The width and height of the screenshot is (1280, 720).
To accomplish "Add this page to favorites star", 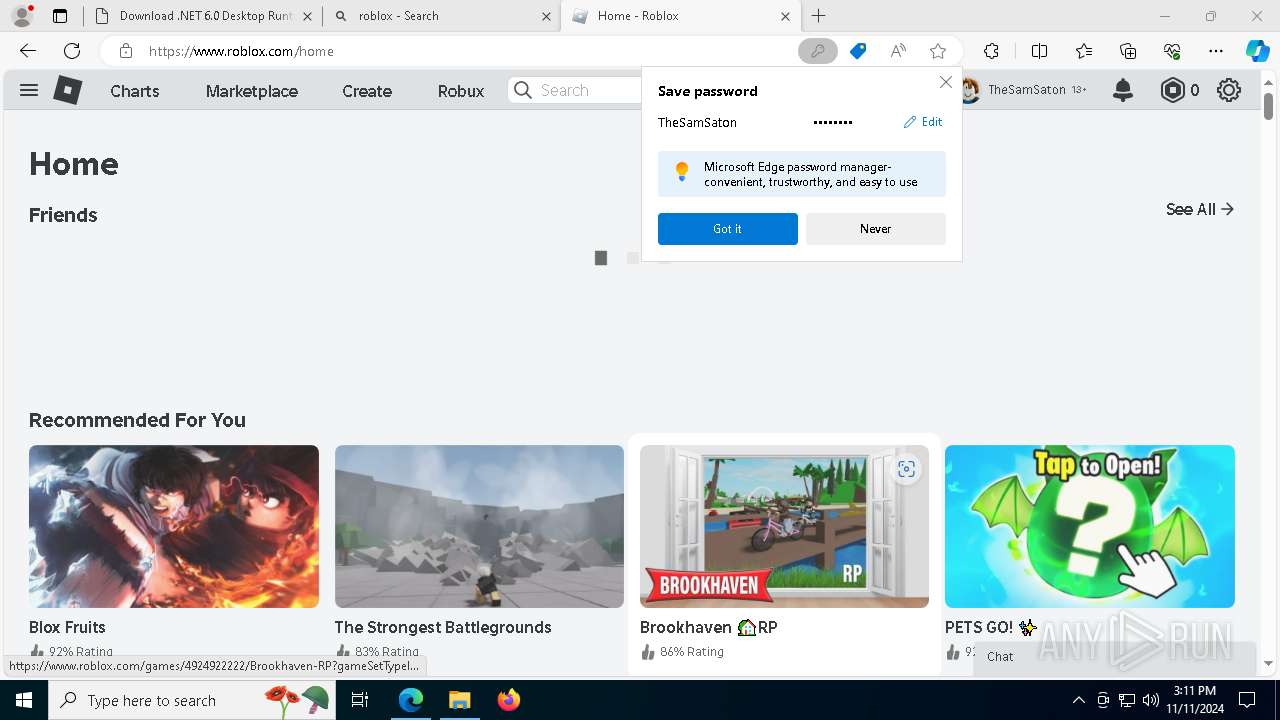I will (x=938, y=51).
